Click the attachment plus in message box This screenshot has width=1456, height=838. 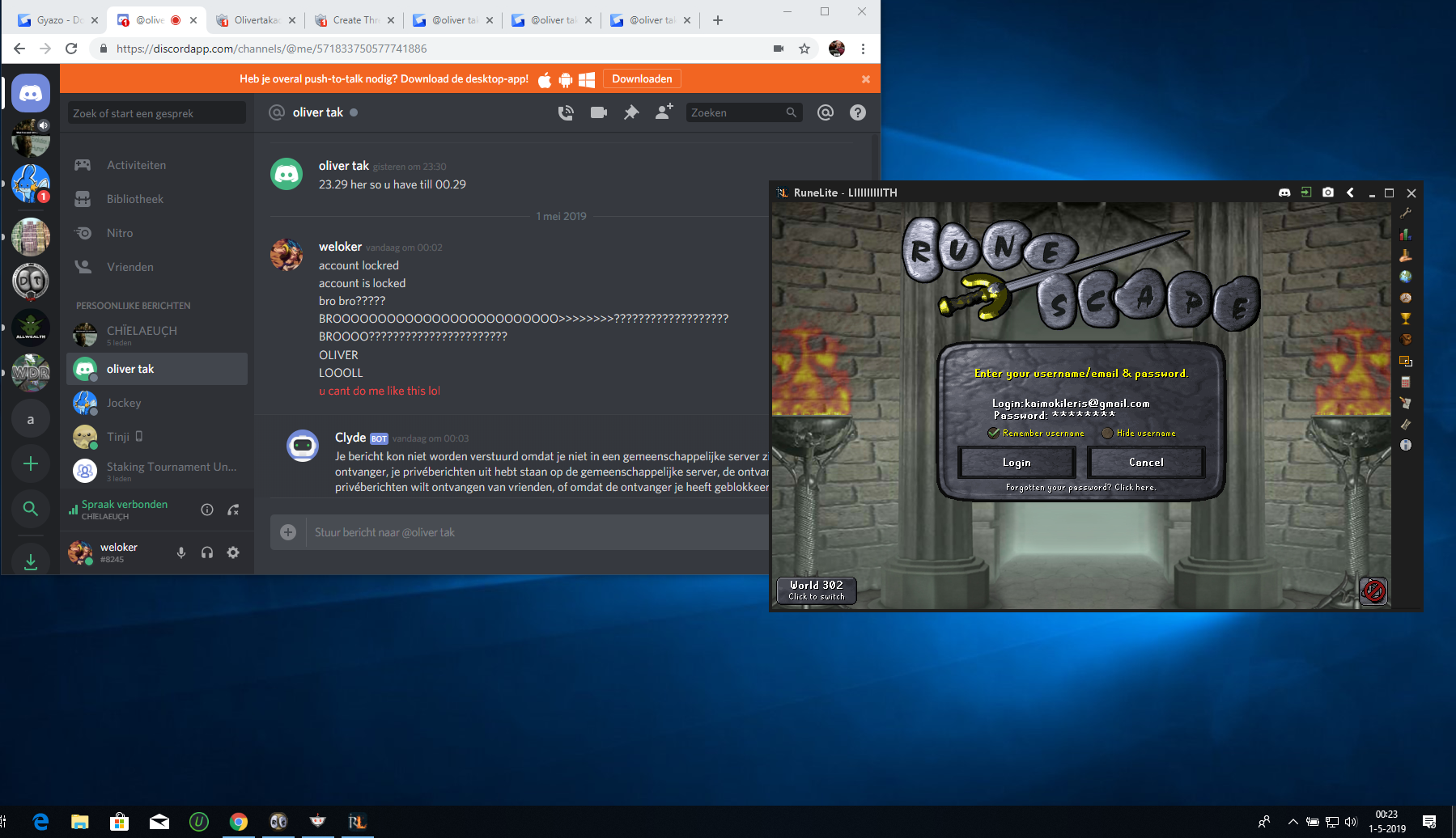click(288, 532)
